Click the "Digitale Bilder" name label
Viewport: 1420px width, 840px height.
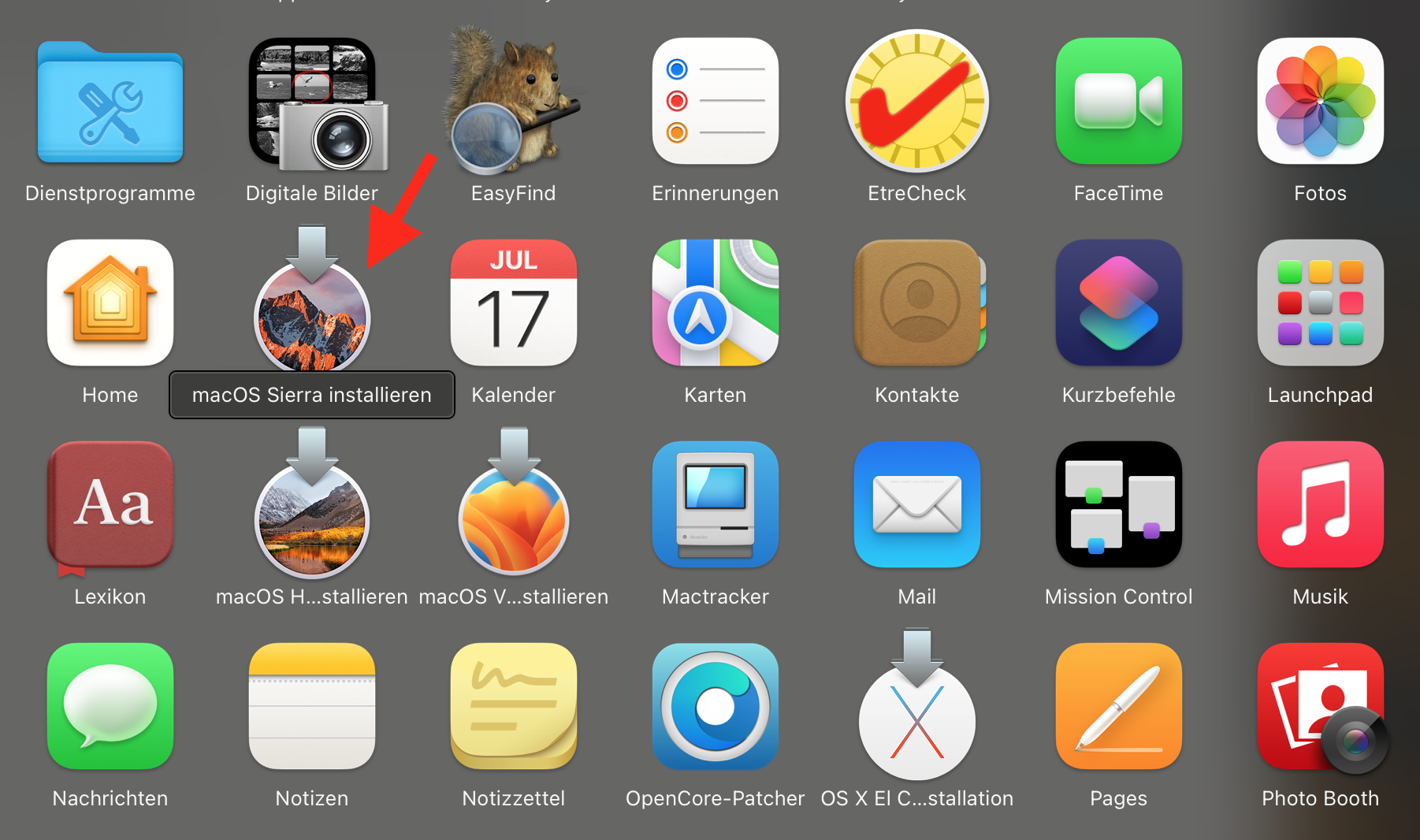coord(312,193)
